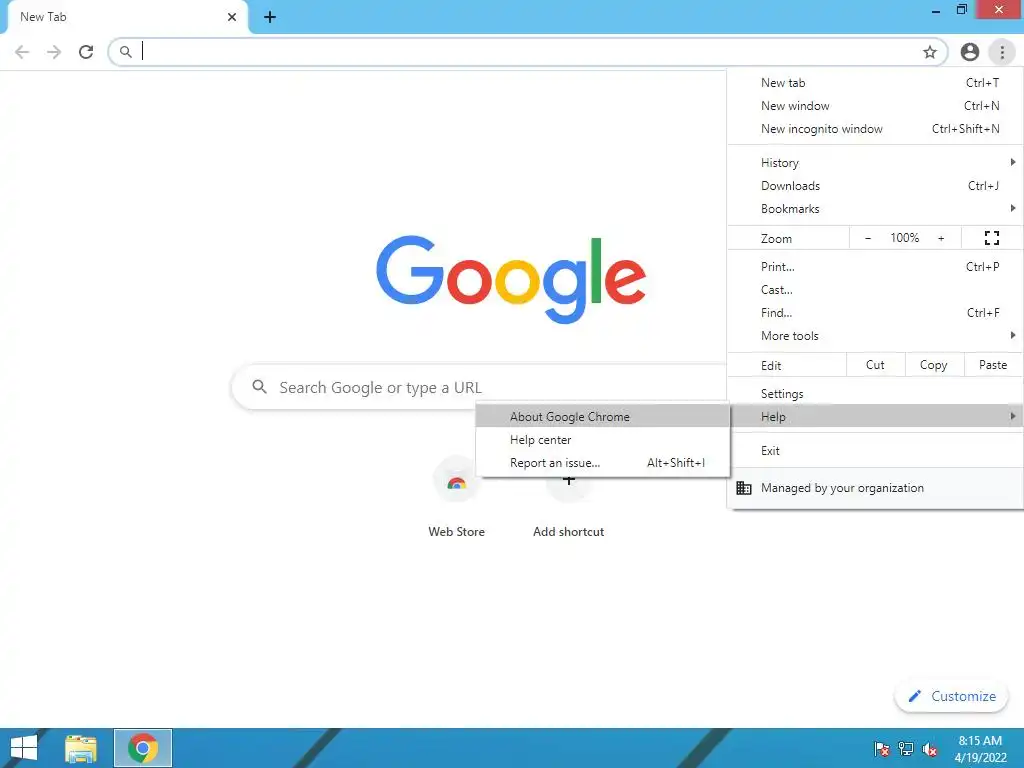Open About Google Chrome

tap(602, 417)
